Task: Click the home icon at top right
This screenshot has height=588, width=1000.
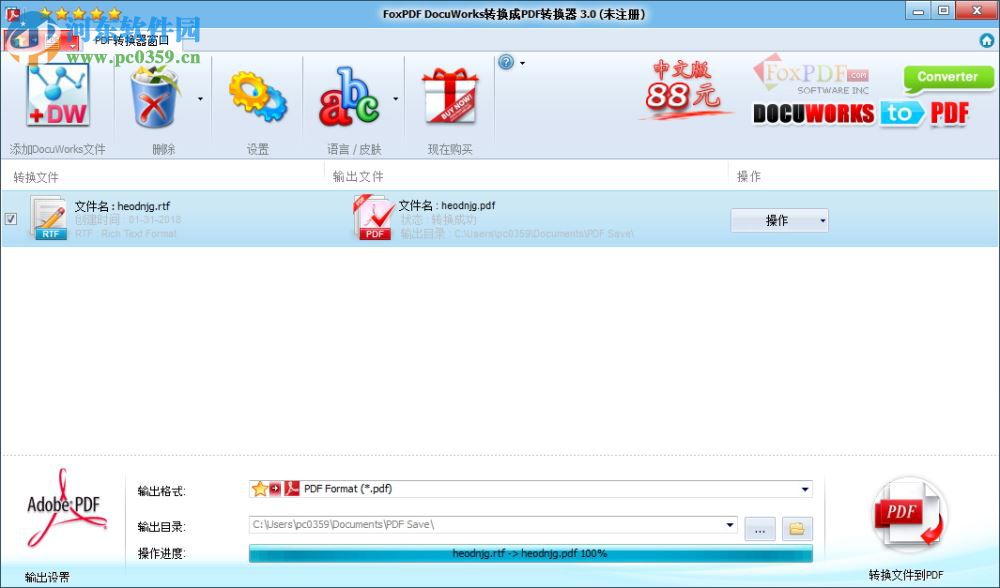Action: tap(986, 43)
